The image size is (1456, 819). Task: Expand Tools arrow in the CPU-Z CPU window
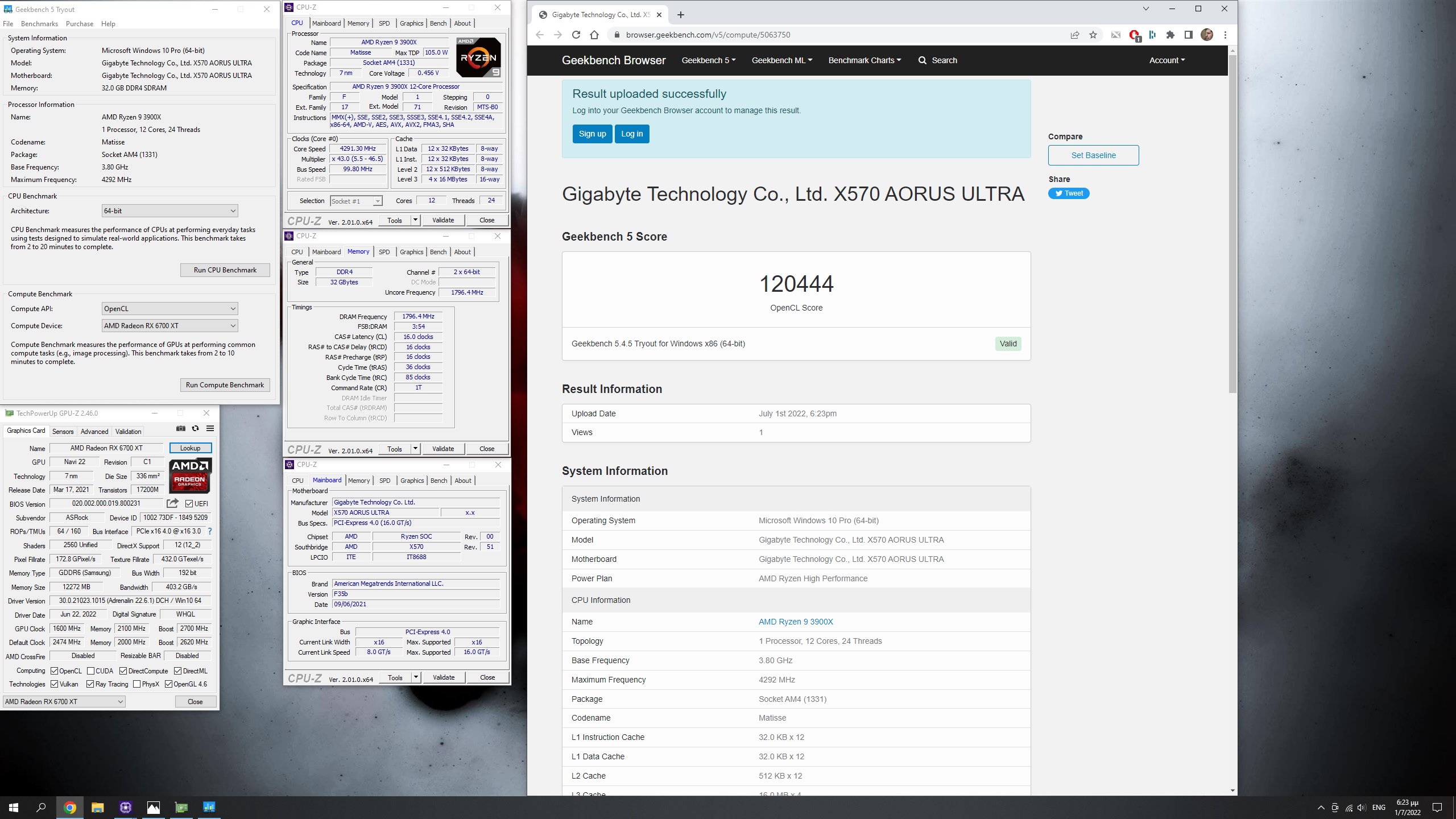(415, 220)
